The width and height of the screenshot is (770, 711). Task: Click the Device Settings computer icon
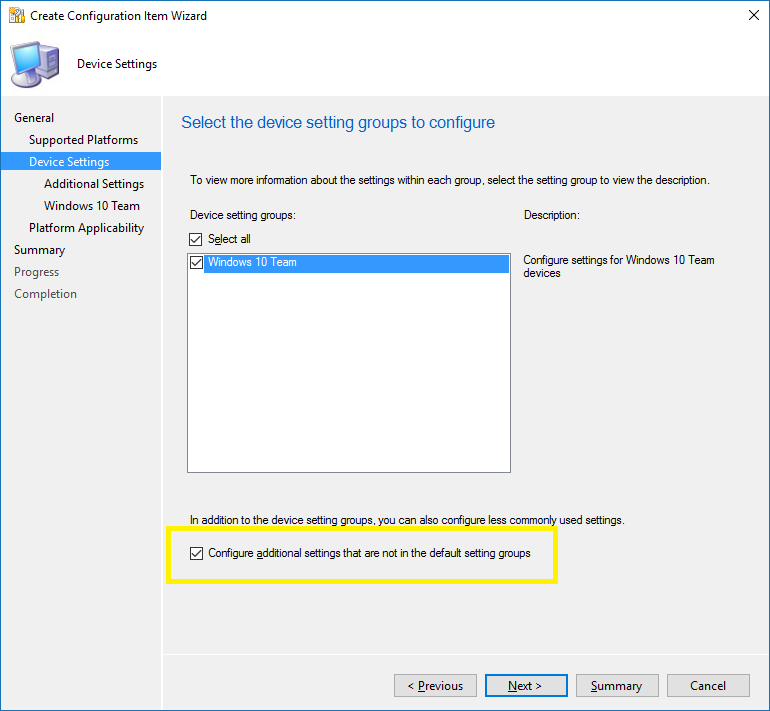coord(34,65)
